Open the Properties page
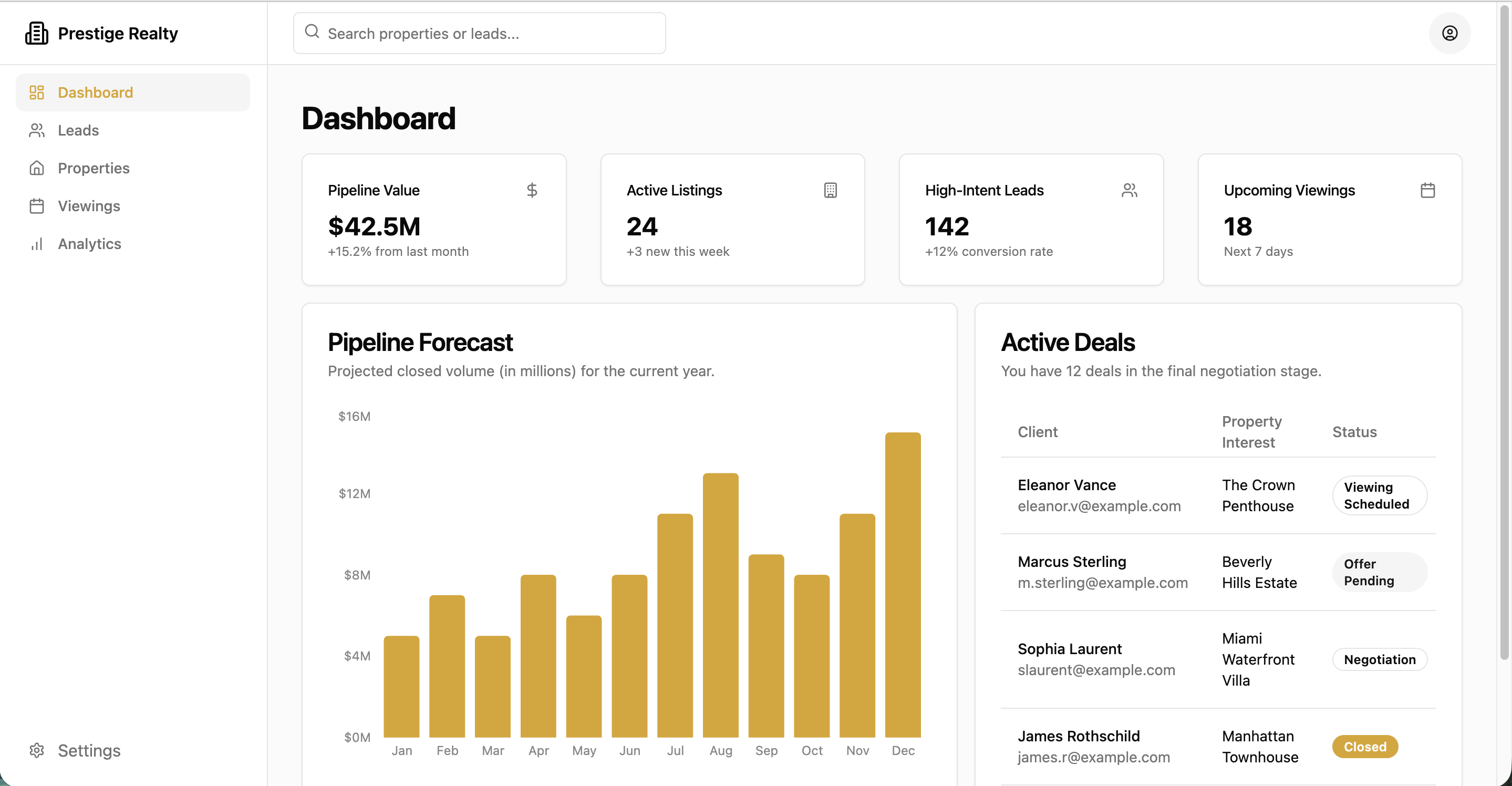The image size is (1512, 786). [132, 169]
